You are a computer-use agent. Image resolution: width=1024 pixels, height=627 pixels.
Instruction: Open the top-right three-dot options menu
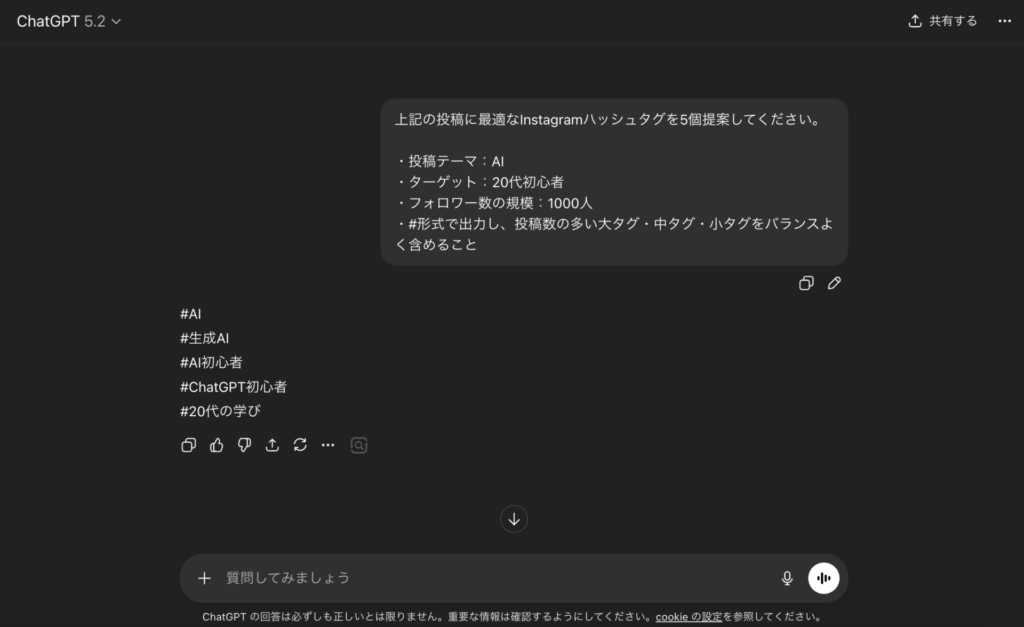pos(1004,21)
